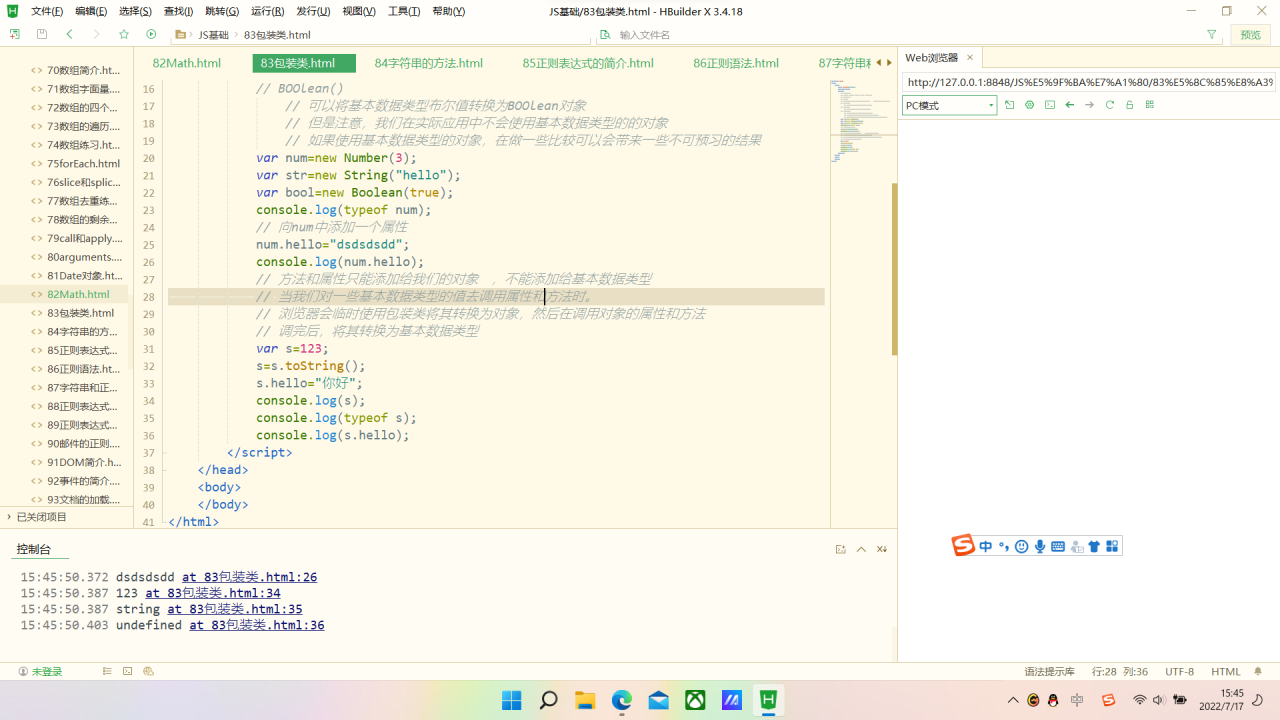The image size is (1280, 720).
Task: Click the web browser URL address field
Action: tap(1089, 82)
